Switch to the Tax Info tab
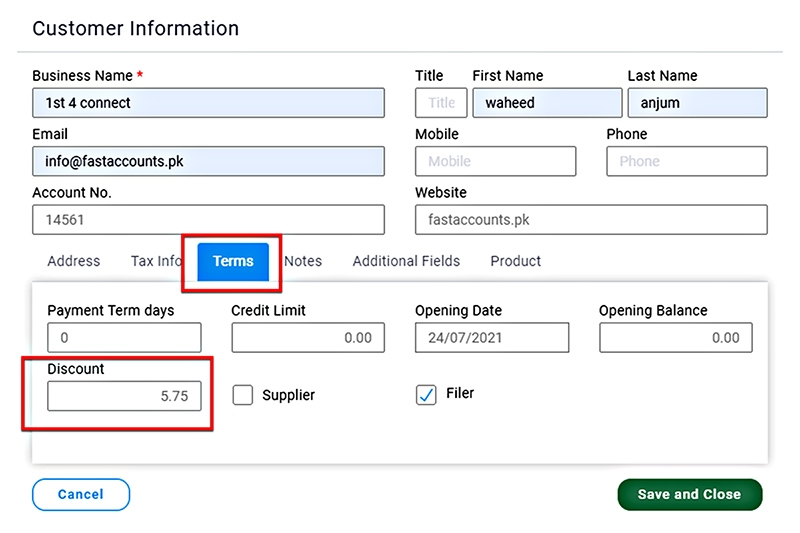 tap(156, 261)
